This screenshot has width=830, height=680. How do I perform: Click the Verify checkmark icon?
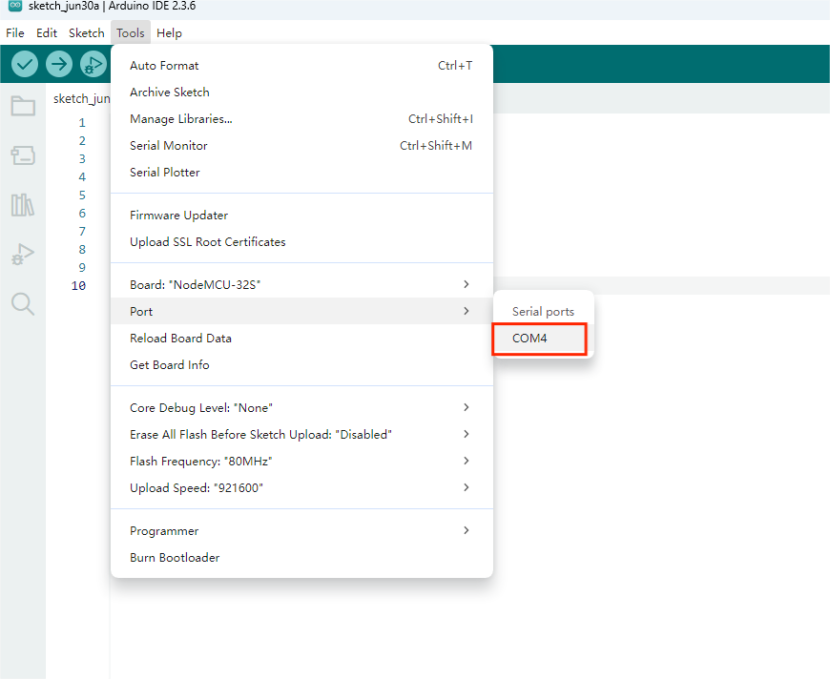click(x=25, y=64)
